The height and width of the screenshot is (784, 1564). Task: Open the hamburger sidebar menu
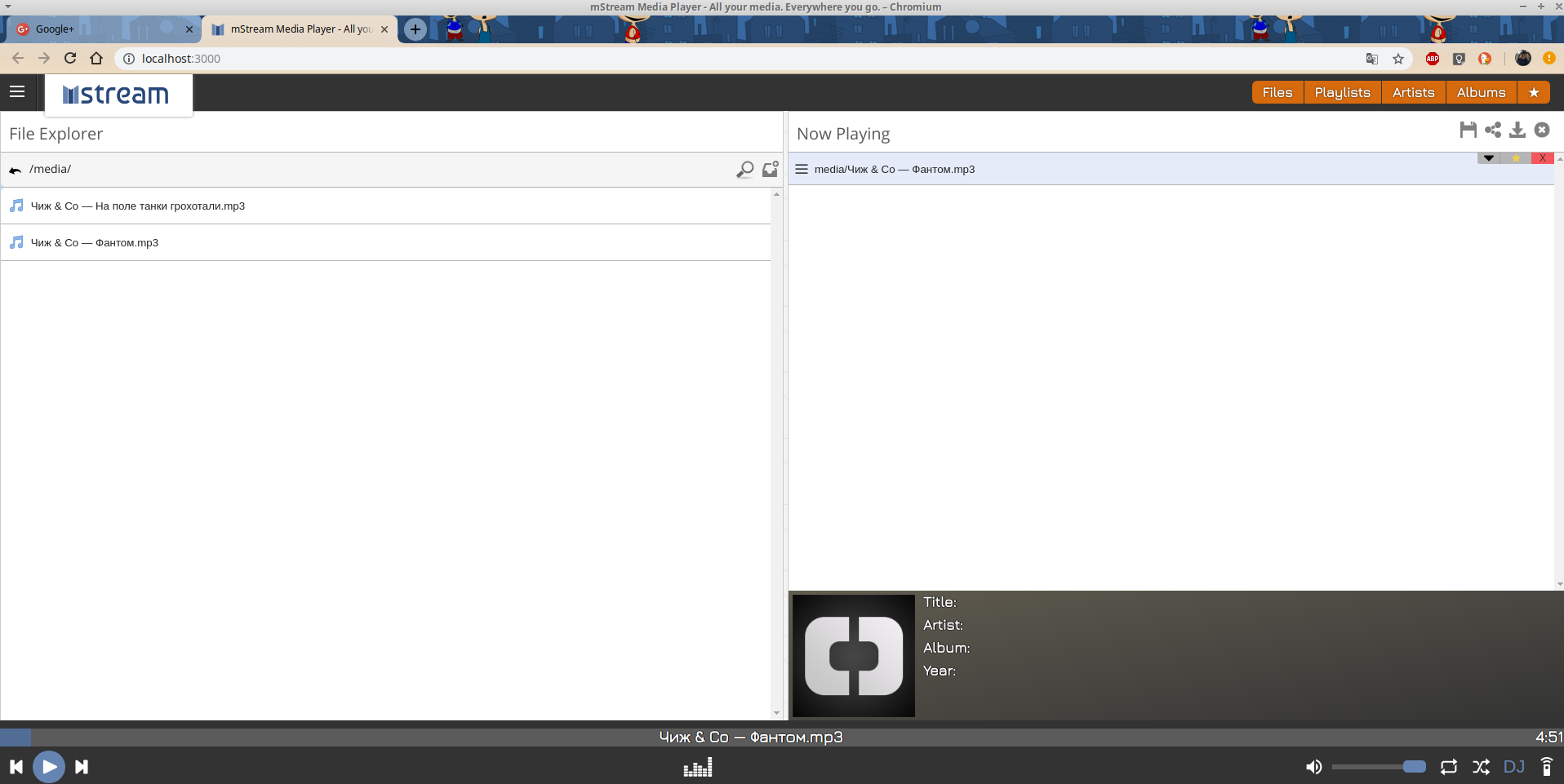pos(17,92)
